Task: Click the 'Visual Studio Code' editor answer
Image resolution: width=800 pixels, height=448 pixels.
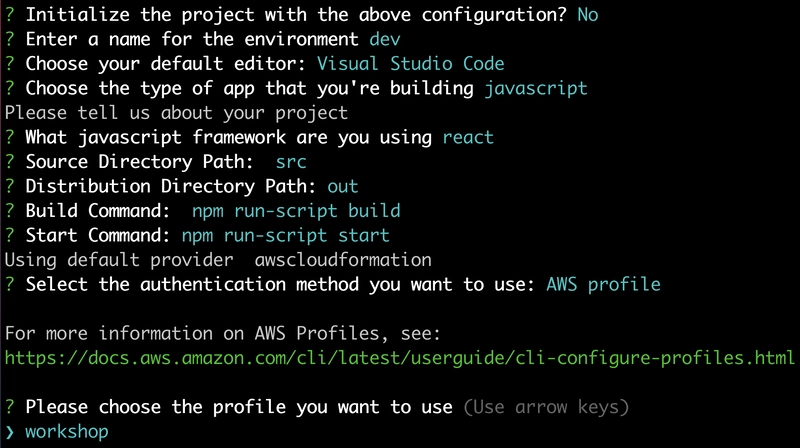Action: pos(411,64)
